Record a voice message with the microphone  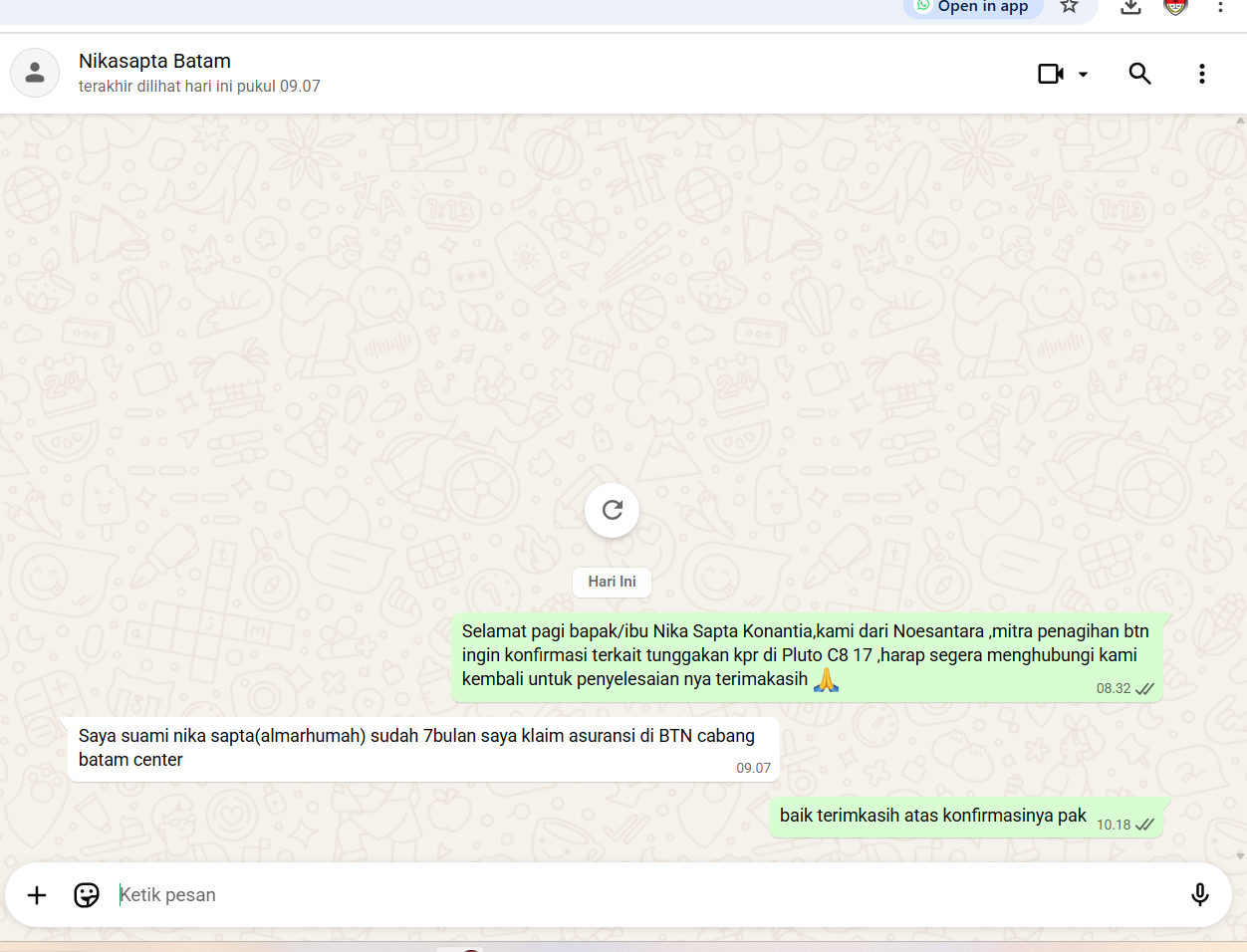(1199, 895)
